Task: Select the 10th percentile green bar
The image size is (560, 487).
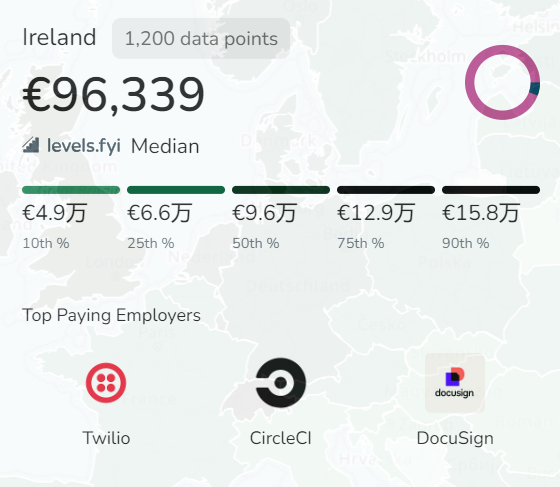Action: 71,190
